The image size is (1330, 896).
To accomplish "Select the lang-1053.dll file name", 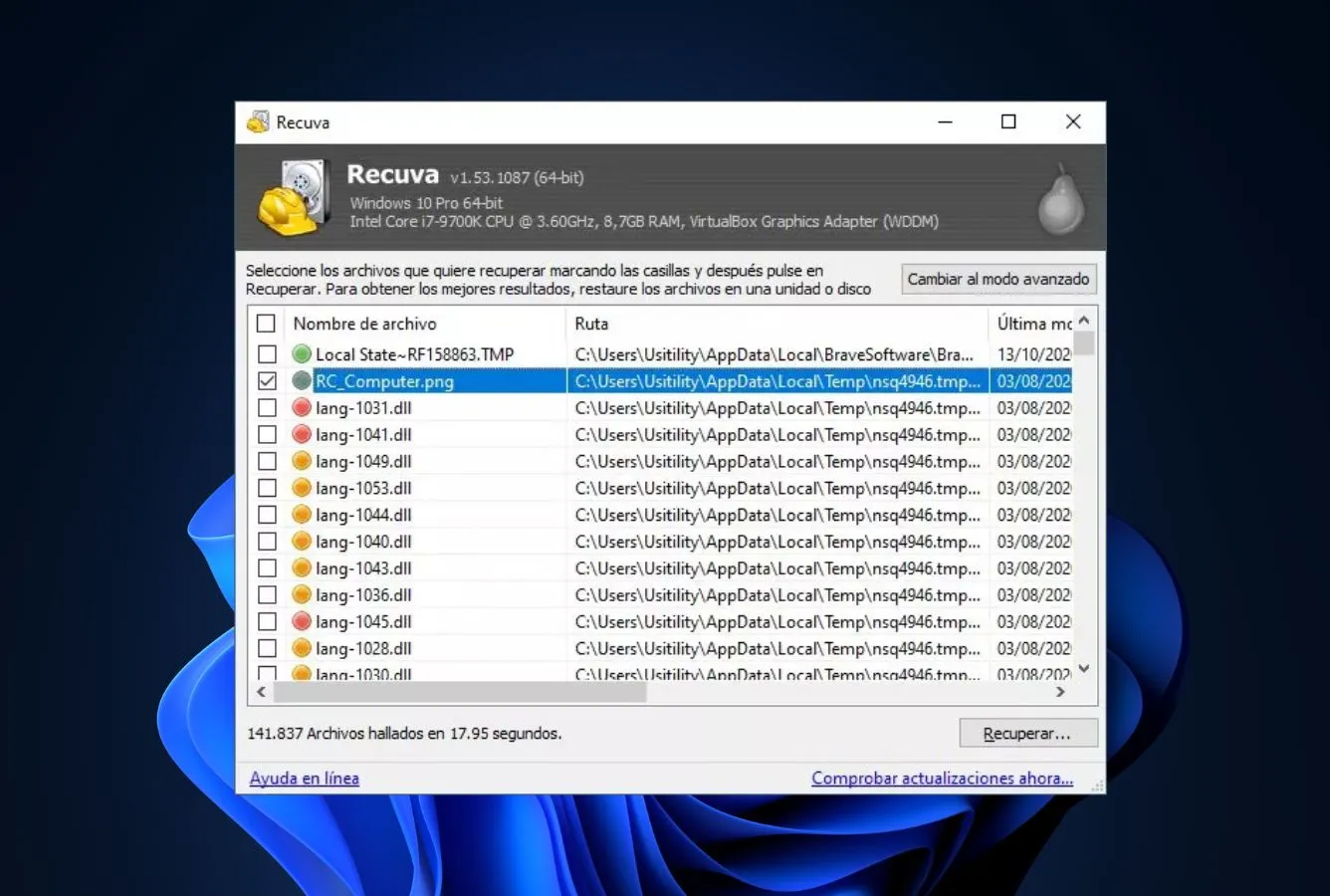I will click(363, 488).
